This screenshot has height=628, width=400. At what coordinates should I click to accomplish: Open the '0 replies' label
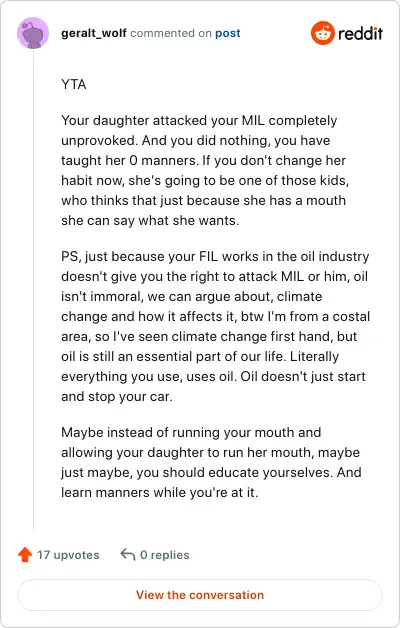point(165,555)
